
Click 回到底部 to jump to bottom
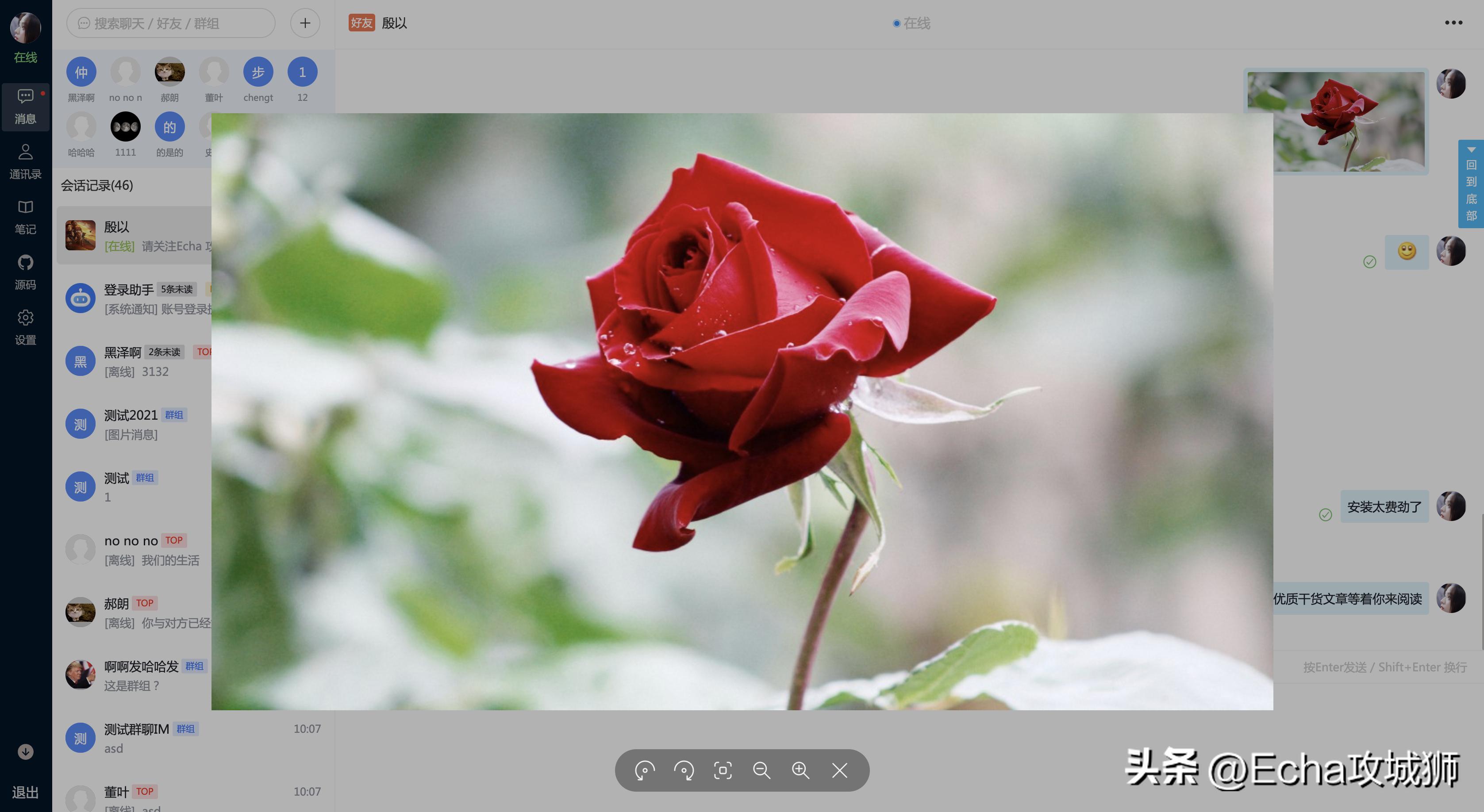pyautogui.click(x=1471, y=184)
